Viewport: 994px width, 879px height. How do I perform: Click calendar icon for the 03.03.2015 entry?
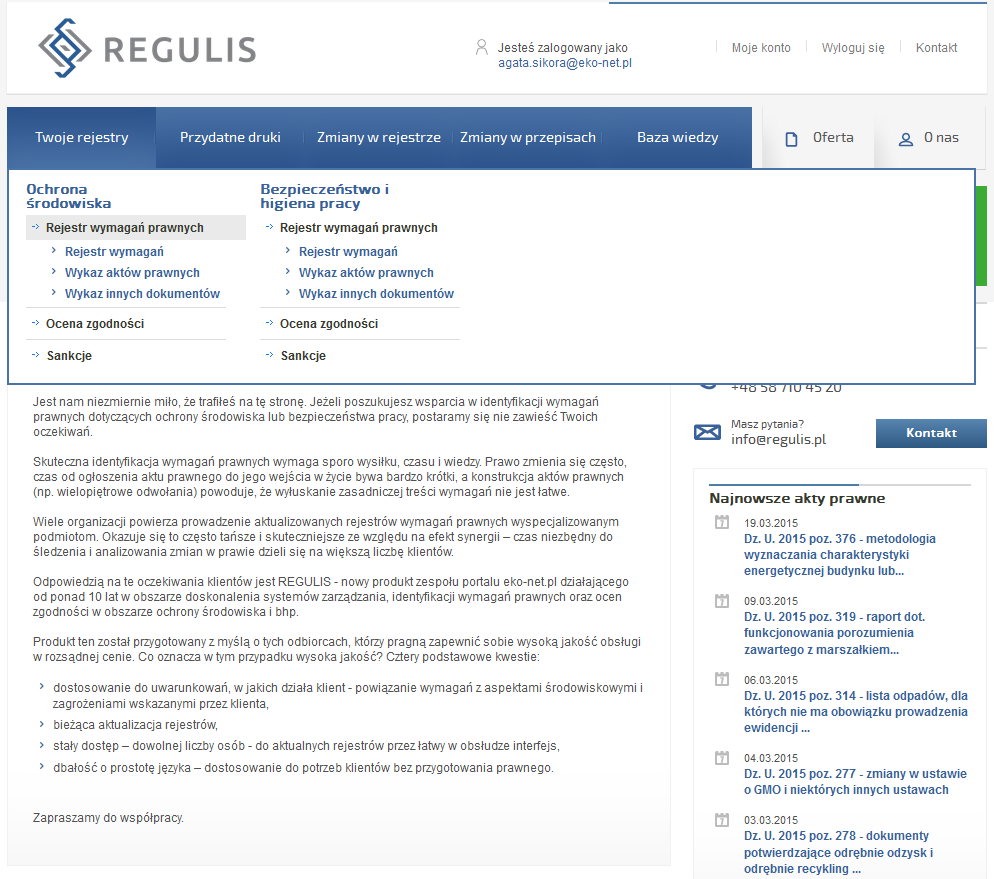coord(721,820)
